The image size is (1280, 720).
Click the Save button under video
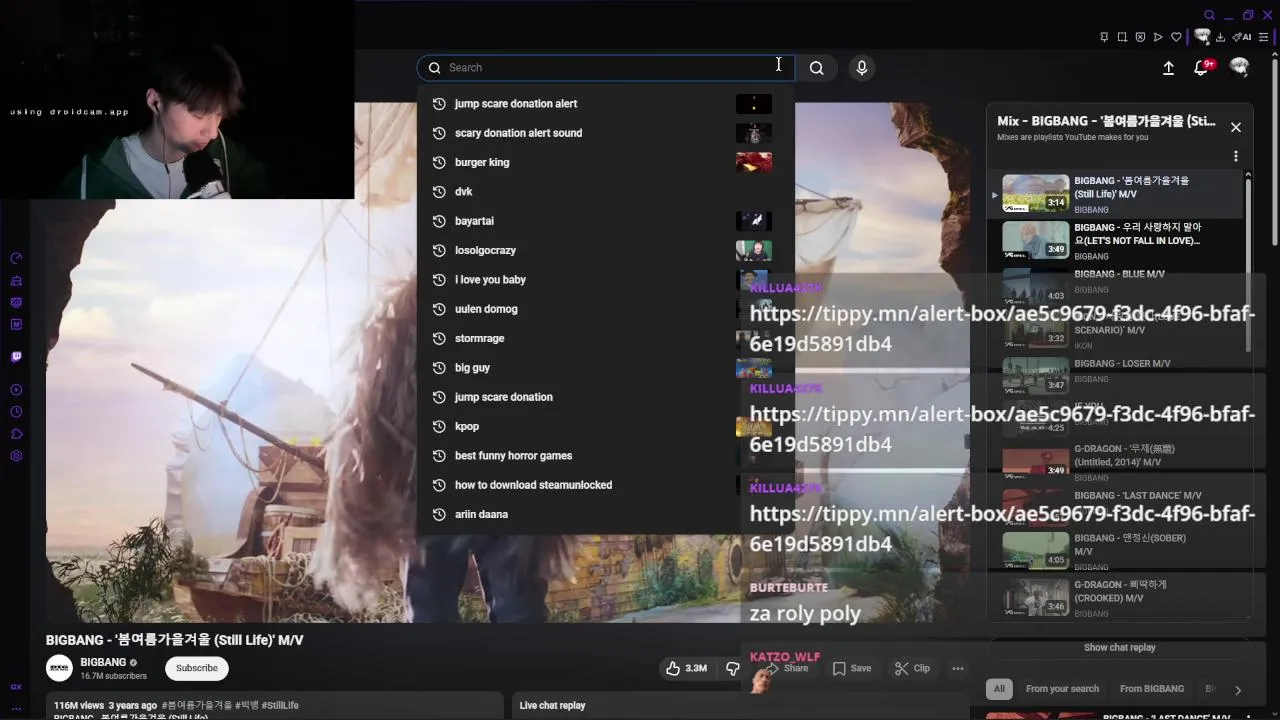point(851,668)
